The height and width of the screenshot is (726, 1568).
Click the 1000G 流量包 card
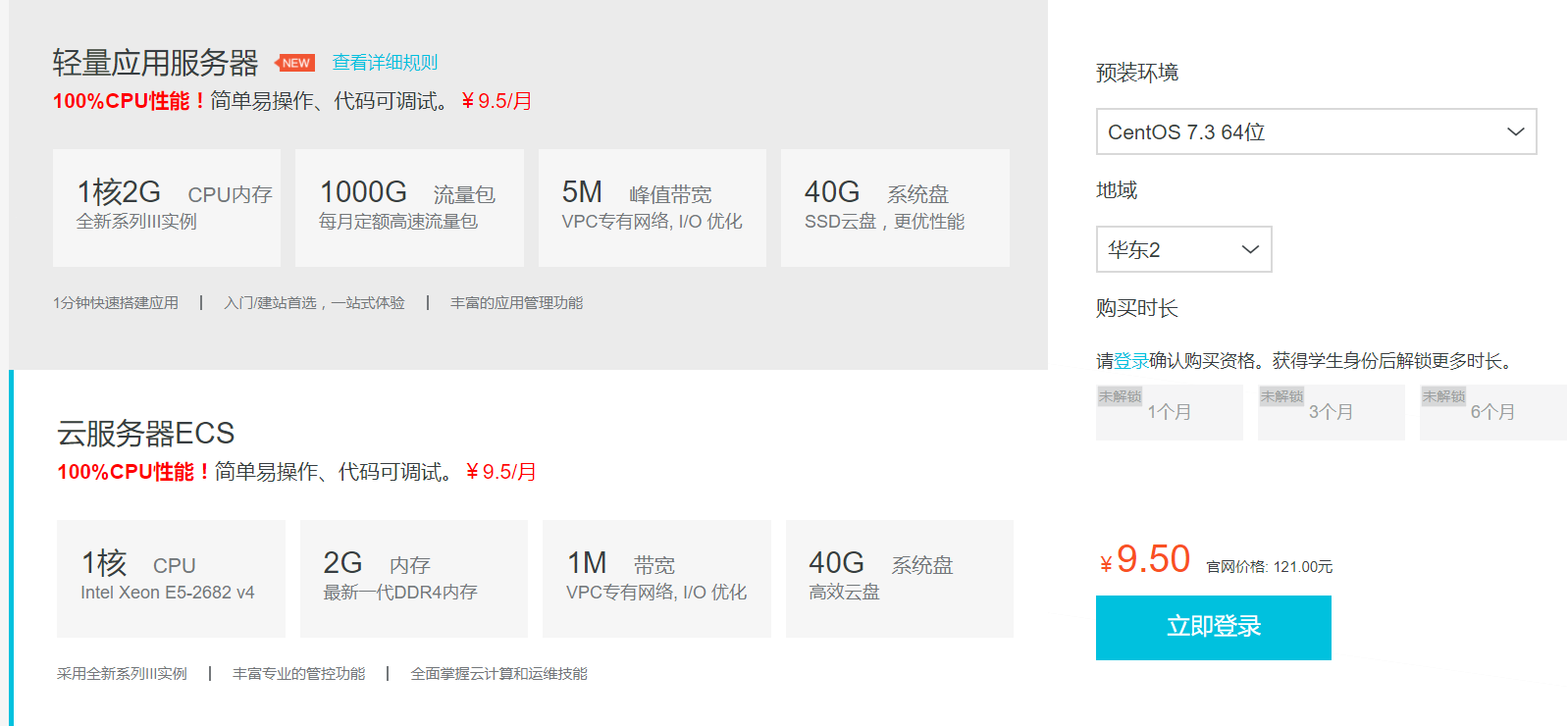pos(409,208)
